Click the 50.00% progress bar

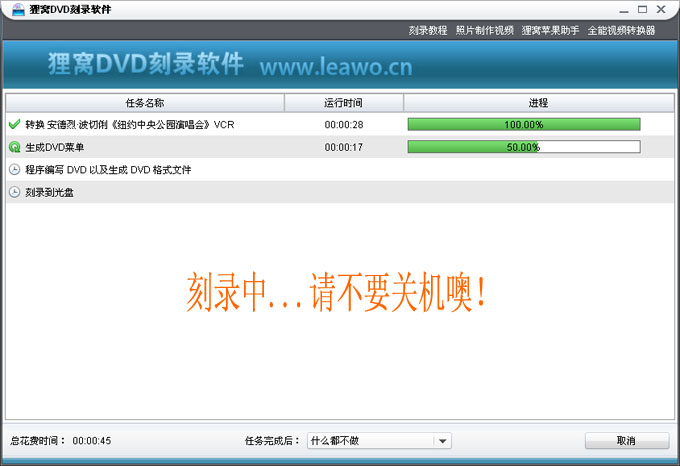524,147
